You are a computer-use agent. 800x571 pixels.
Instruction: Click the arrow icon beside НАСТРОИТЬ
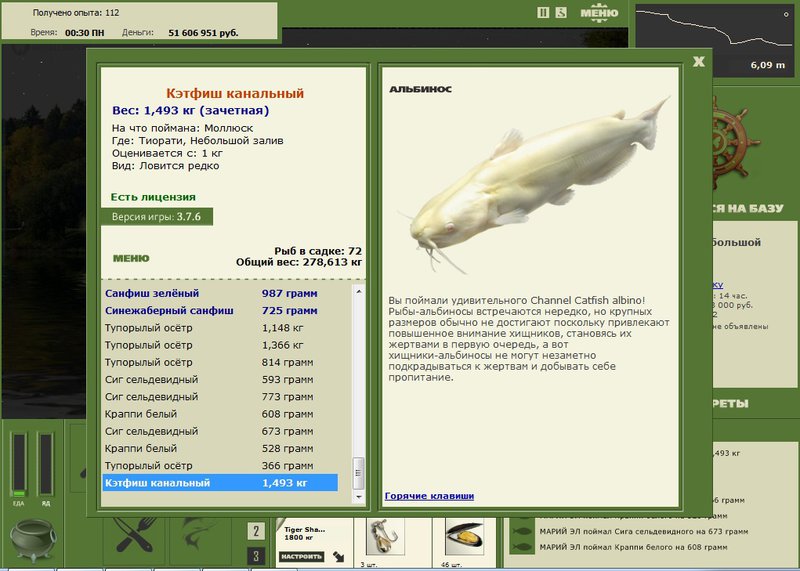pyautogui.click(x=339, y=557)
